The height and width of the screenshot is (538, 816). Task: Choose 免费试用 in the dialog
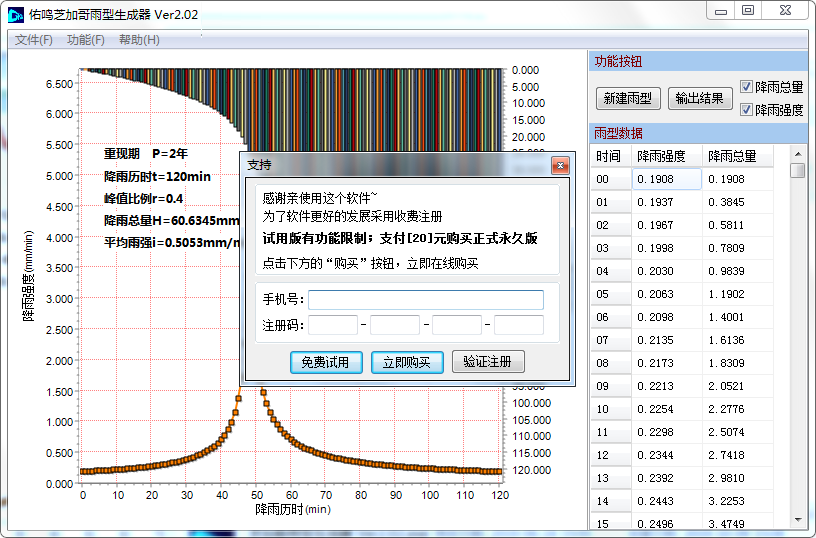(325, 362)
